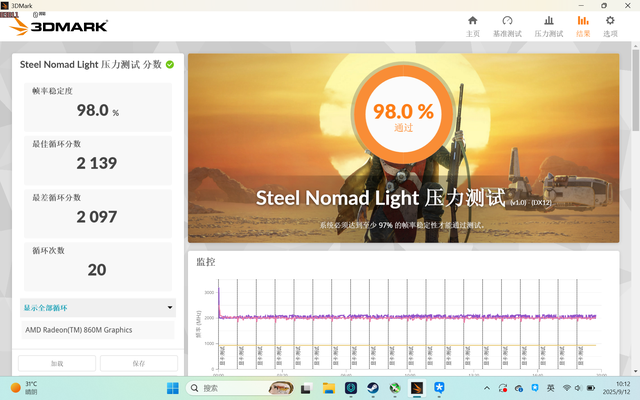
Task: Click the 保存 save button
Action: coord(139,363)
